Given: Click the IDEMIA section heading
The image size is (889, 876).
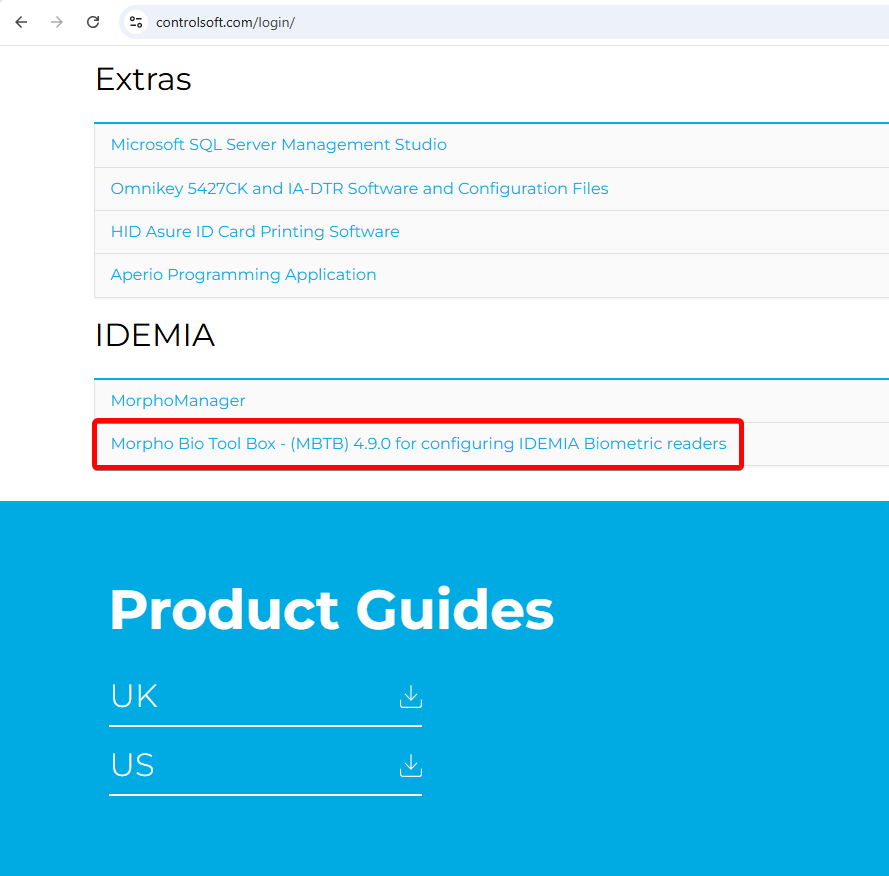Looking at the screenshot, I should click(155, 335).
